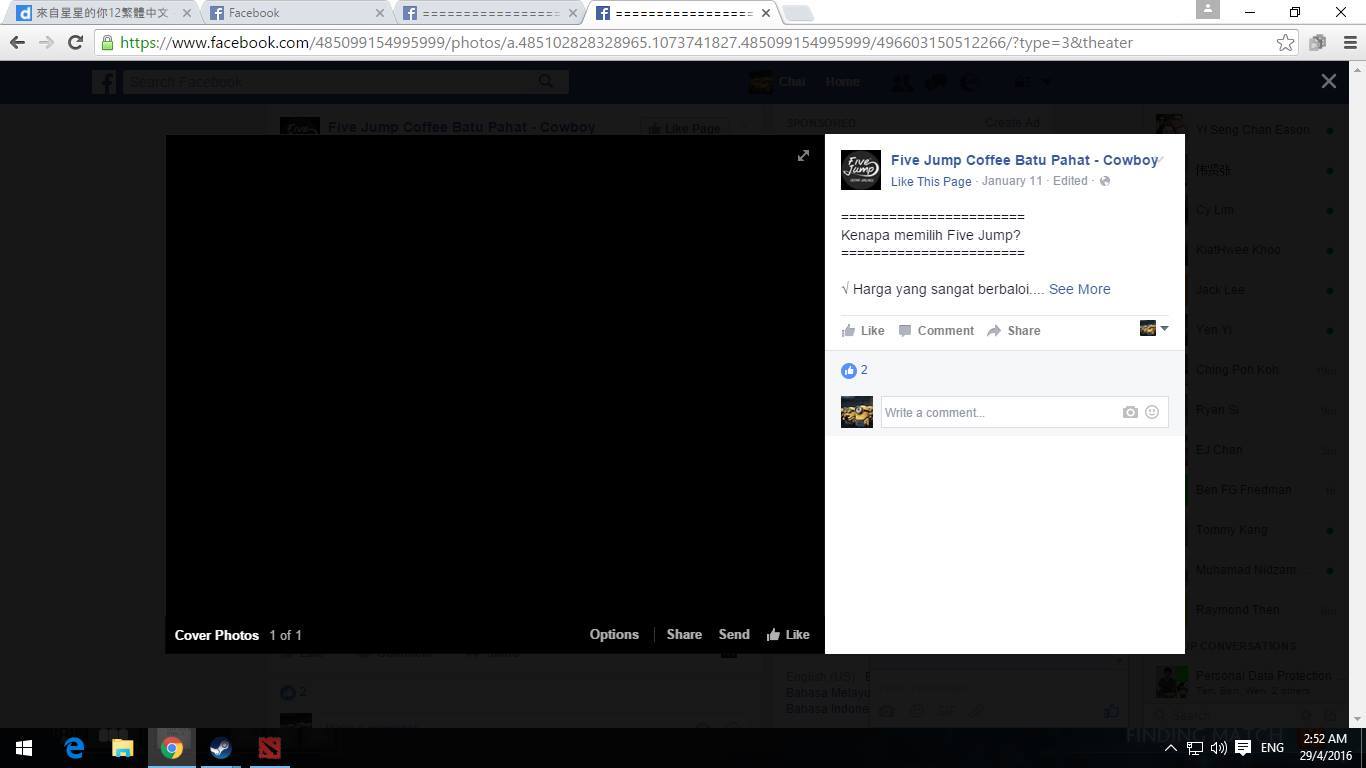This screenshot has height=768, width=1366.
Task: Switch to the 'Facebook' browser tab
Action: 297,13
